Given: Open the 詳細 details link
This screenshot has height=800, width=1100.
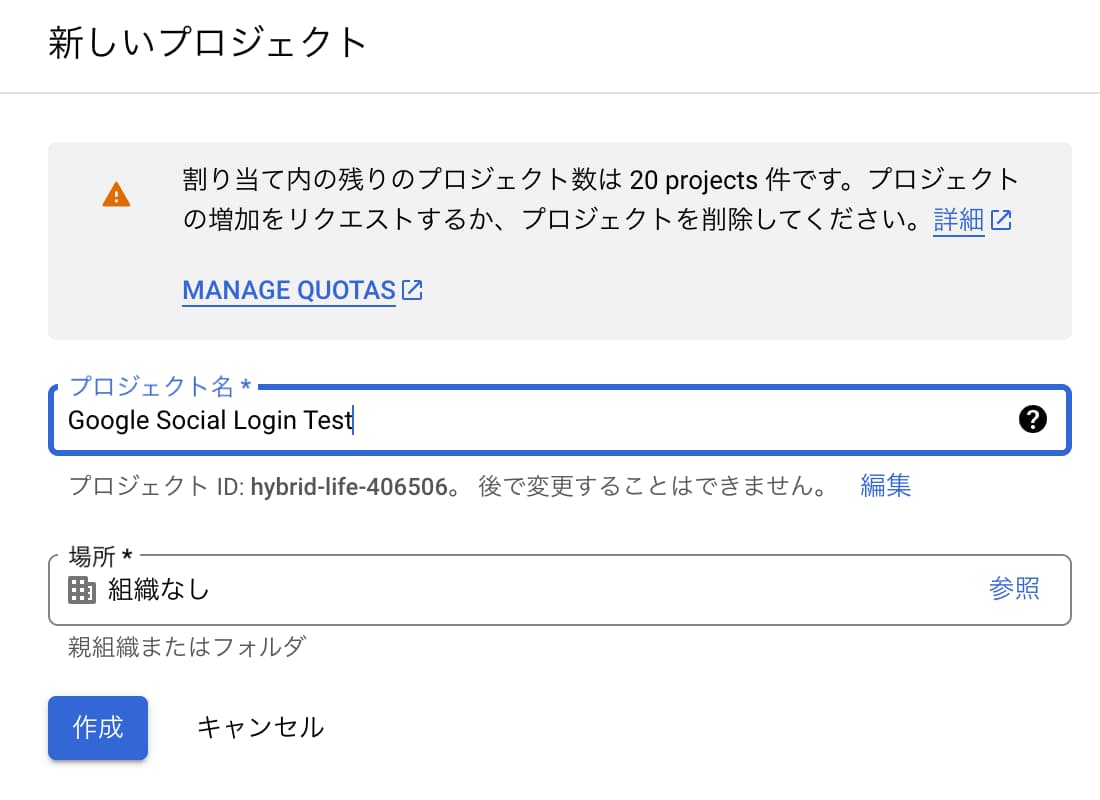Looking at the screenshot, I should [x=958, y=220].
